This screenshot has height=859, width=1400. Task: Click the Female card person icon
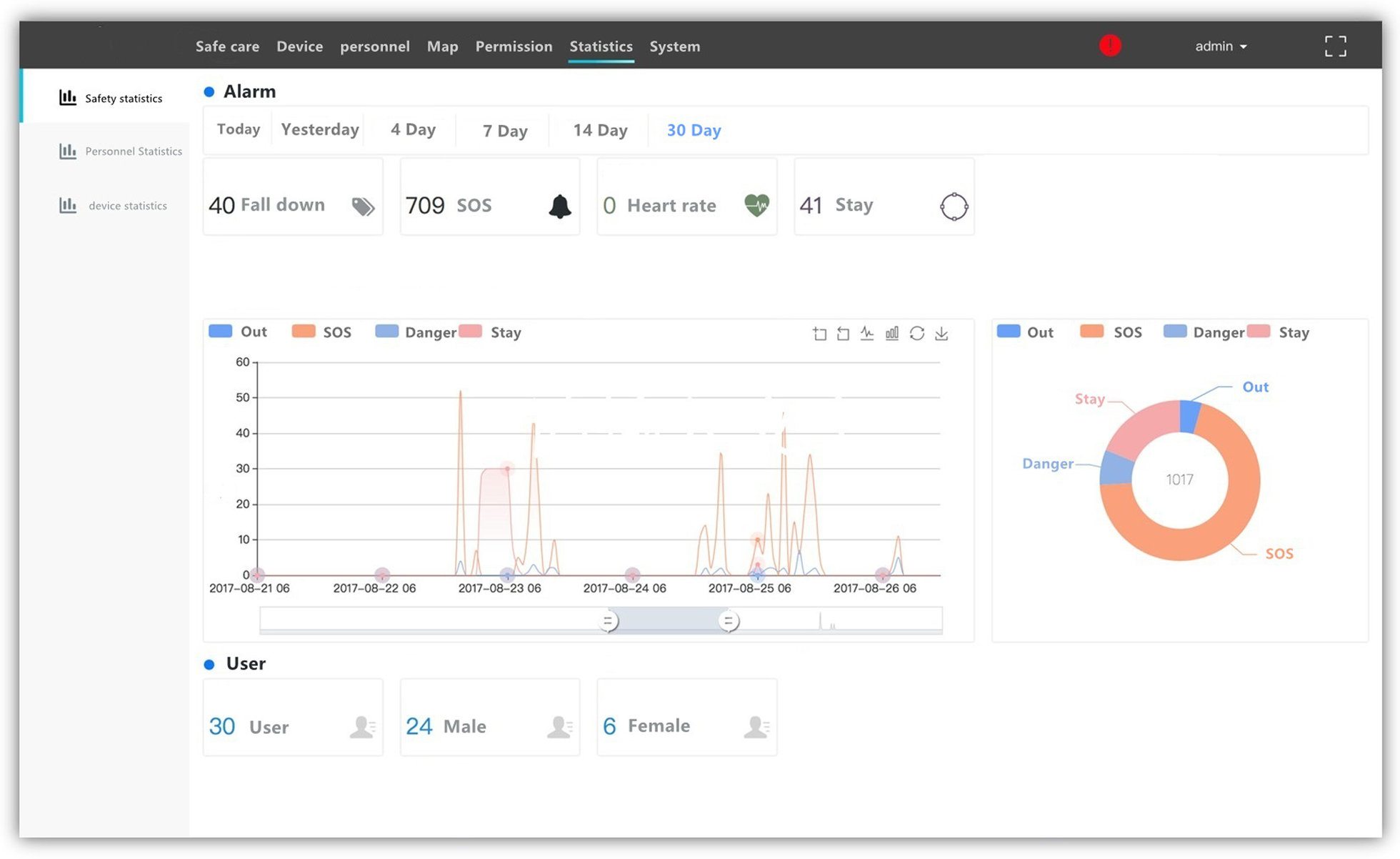coord(757,727)
